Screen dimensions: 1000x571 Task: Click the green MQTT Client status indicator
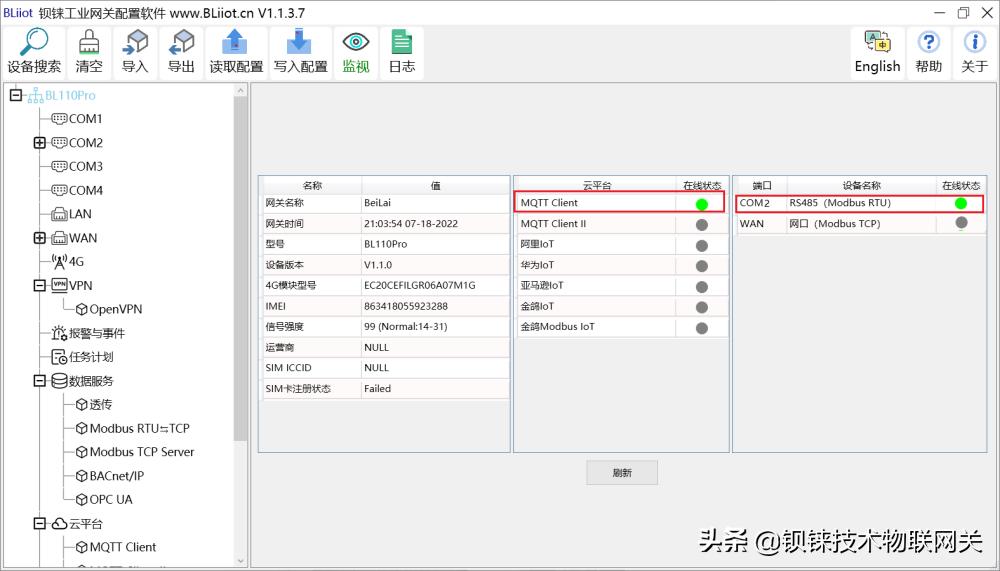click(702, 204)
